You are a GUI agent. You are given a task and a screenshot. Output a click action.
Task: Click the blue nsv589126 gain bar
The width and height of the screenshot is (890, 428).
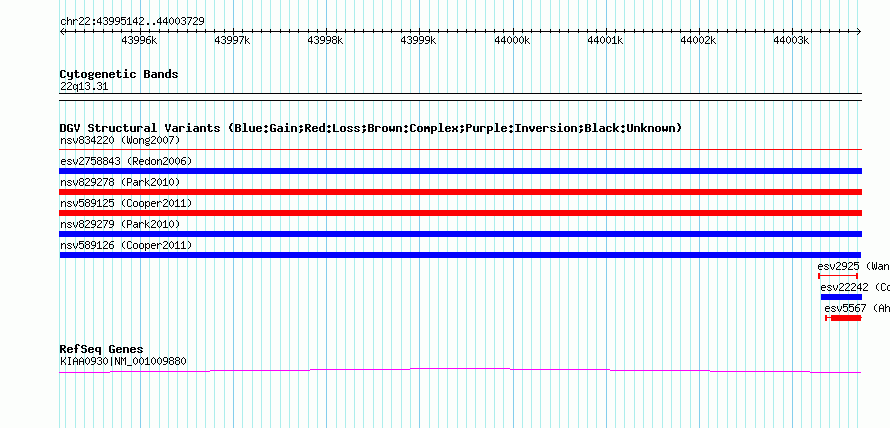coord(461,255)
